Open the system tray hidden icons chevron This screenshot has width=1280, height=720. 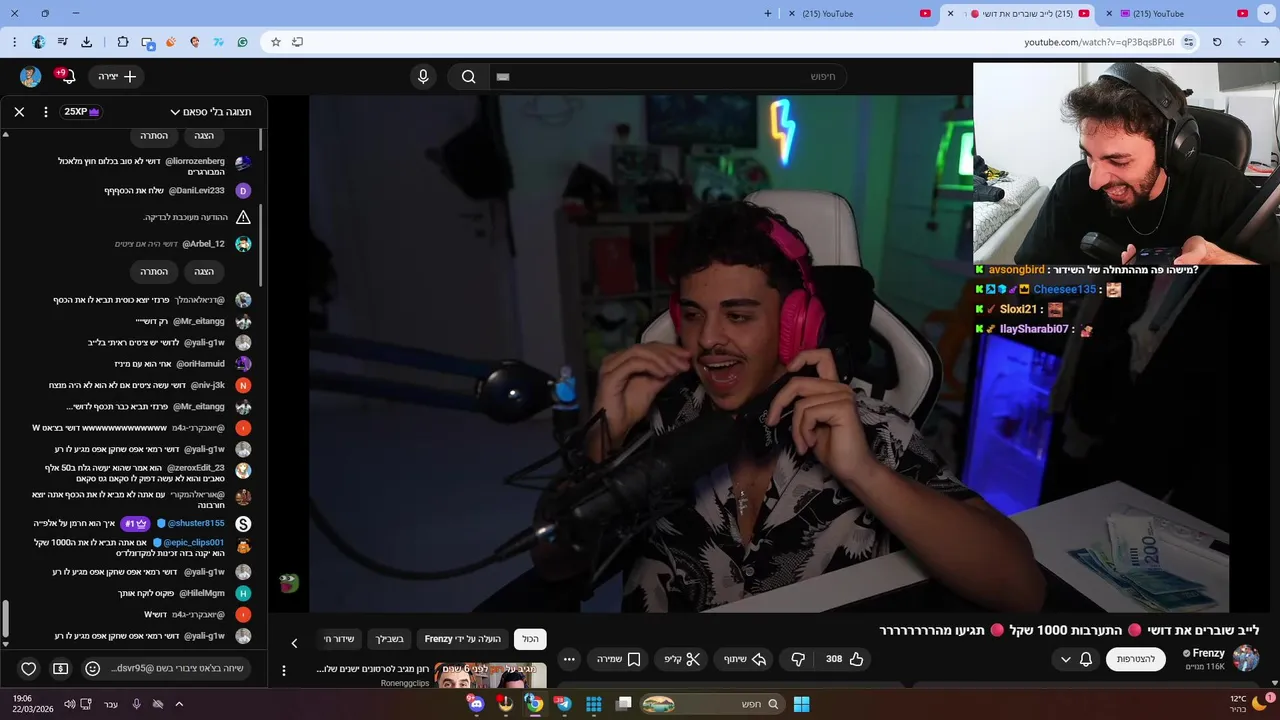pyautogui.click(x=179, y=704)
